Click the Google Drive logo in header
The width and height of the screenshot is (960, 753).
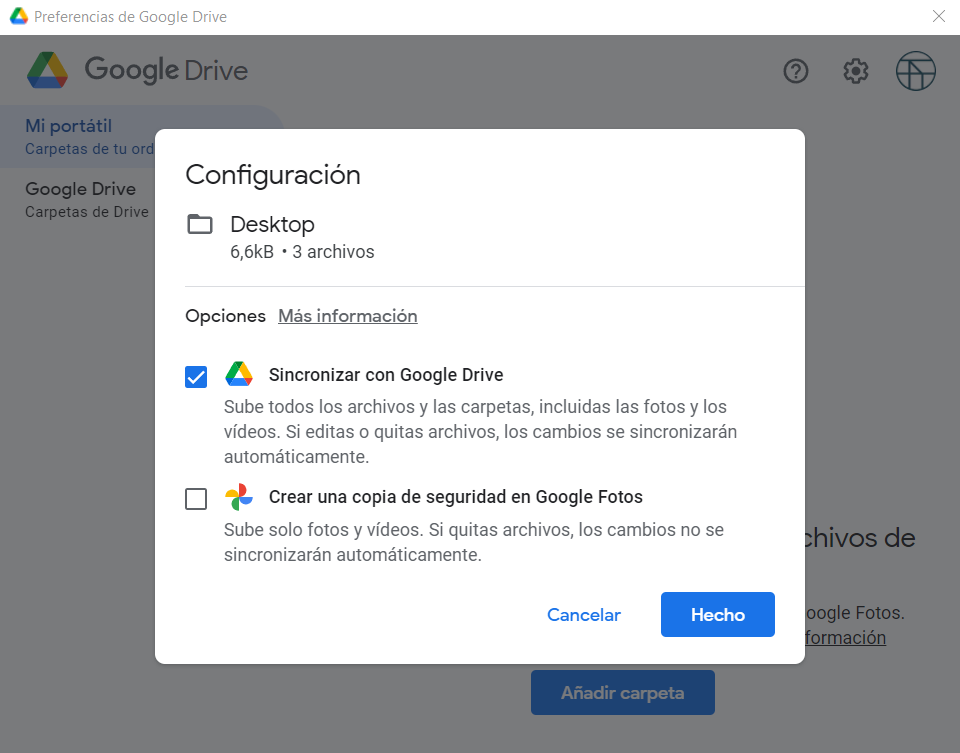click(48, 70)
